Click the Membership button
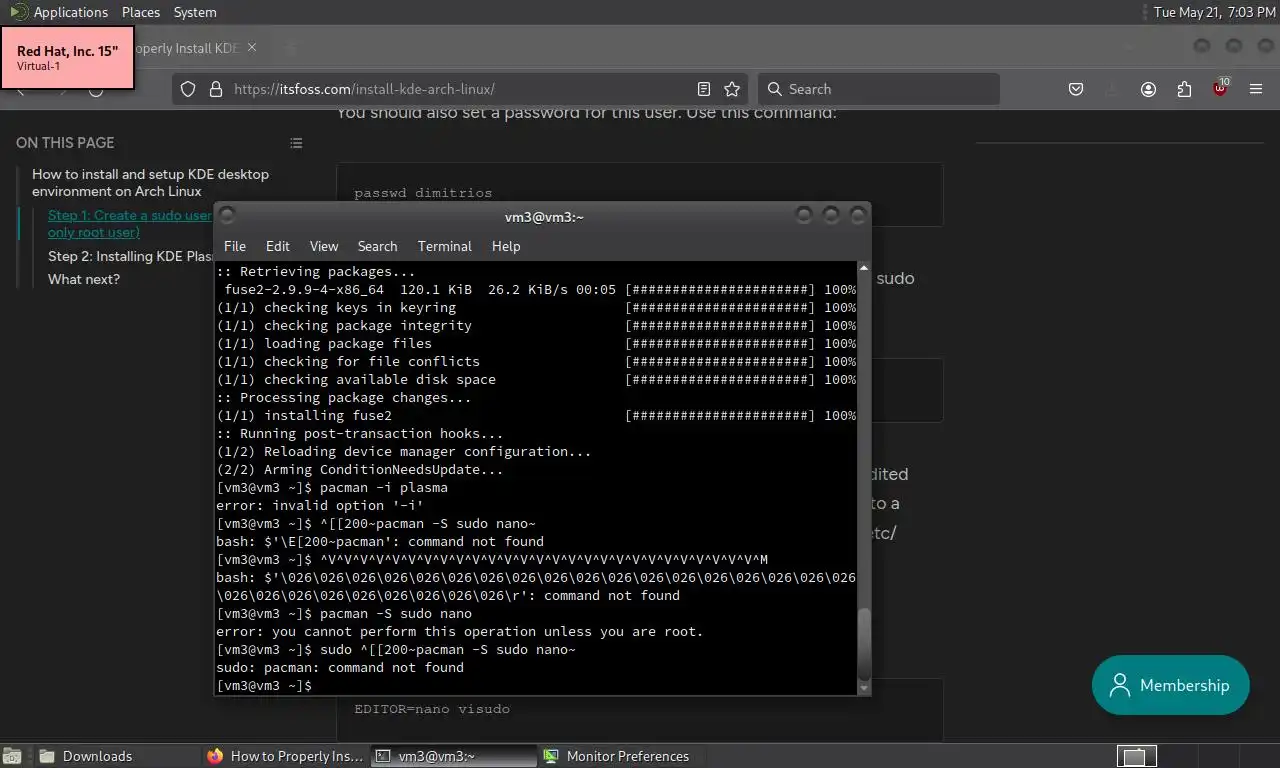Viewport: 1280px width, 768px height. pyautogui.click(x=1170, y=685)
